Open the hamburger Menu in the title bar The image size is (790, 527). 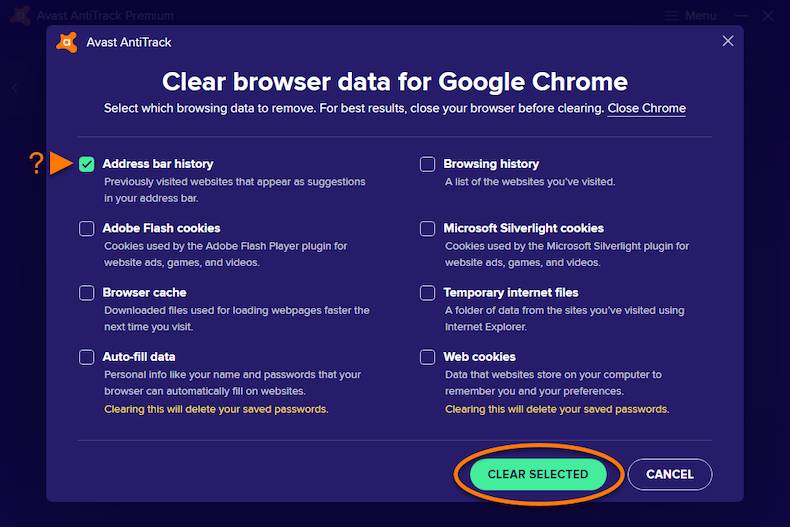click(x=691, y=16)
